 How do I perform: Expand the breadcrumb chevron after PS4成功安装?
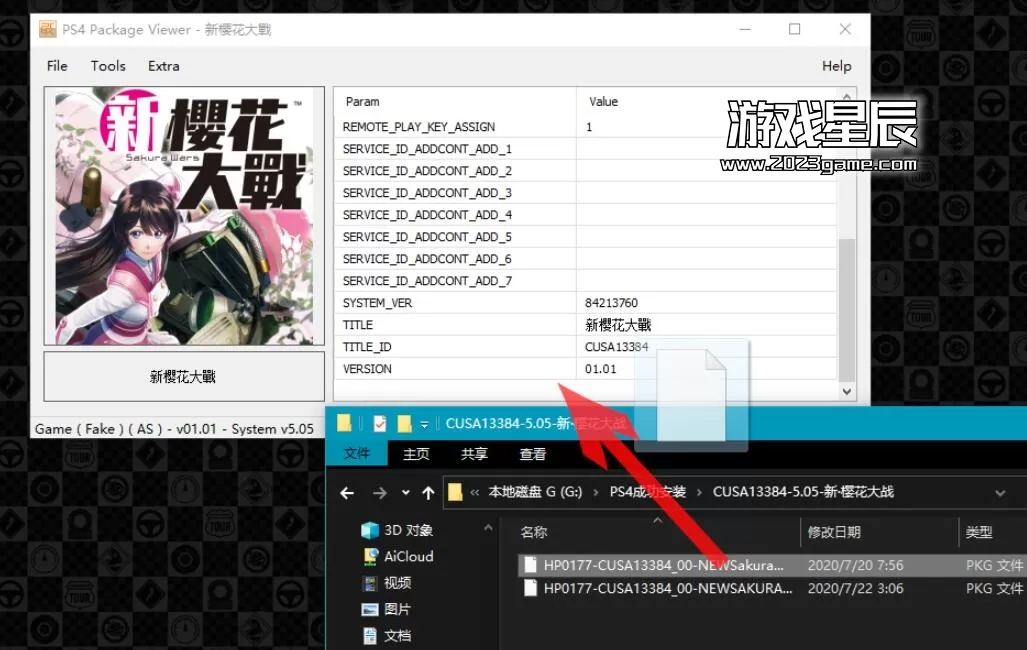coord(698,492)
